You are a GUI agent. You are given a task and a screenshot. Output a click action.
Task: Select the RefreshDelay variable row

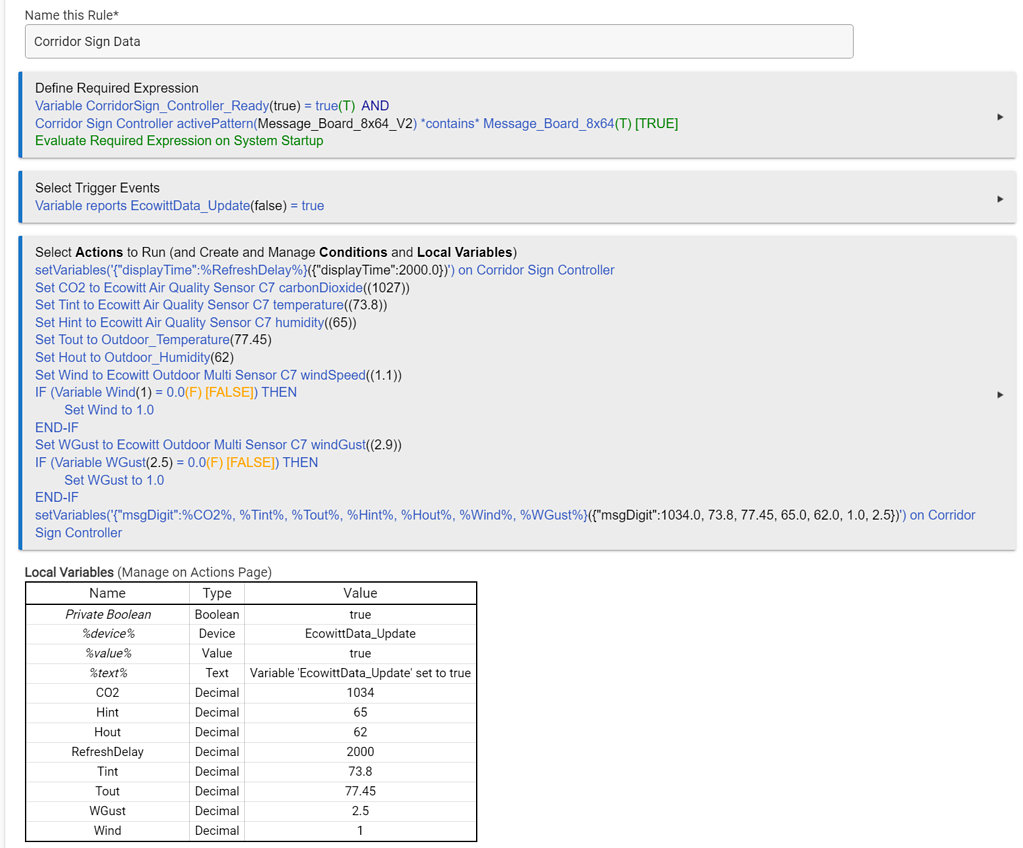pyautogui.click(x=107, y=752)
